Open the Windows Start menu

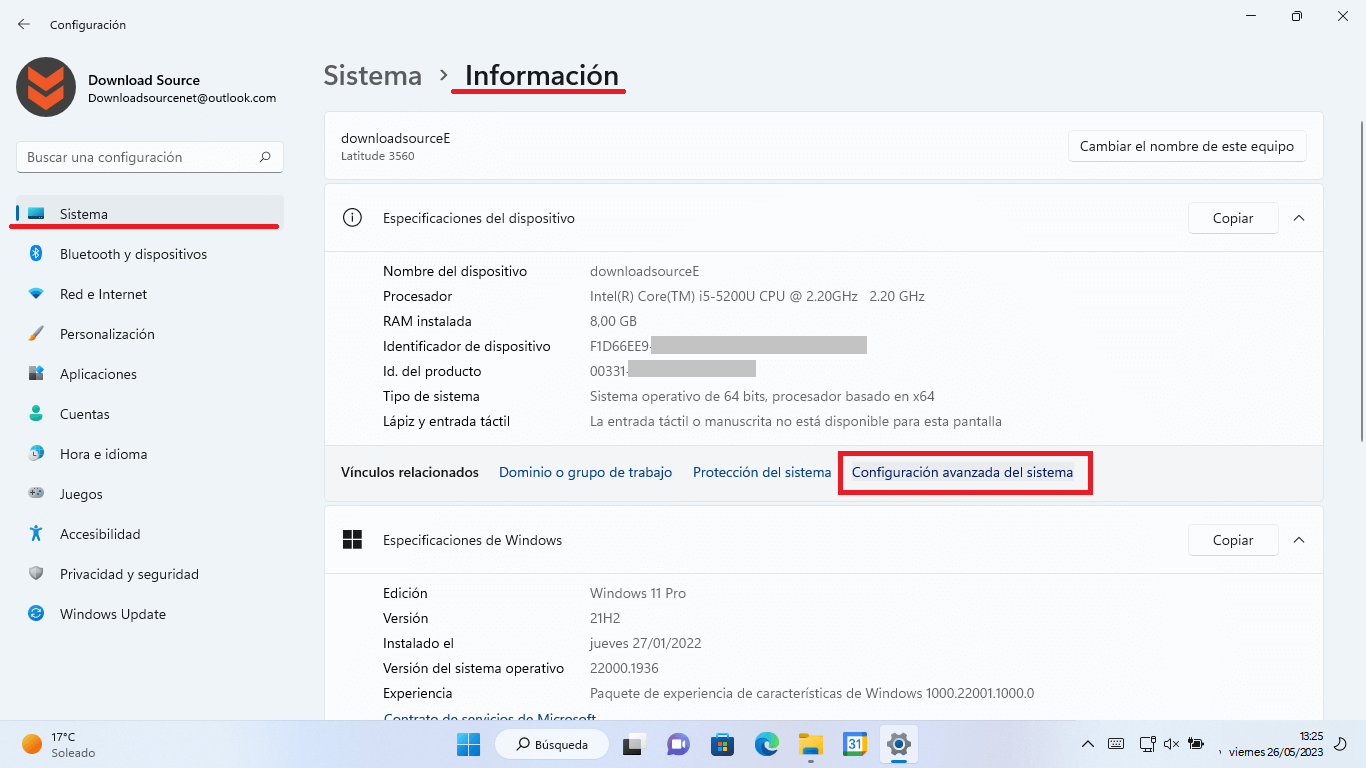point(468,744)
